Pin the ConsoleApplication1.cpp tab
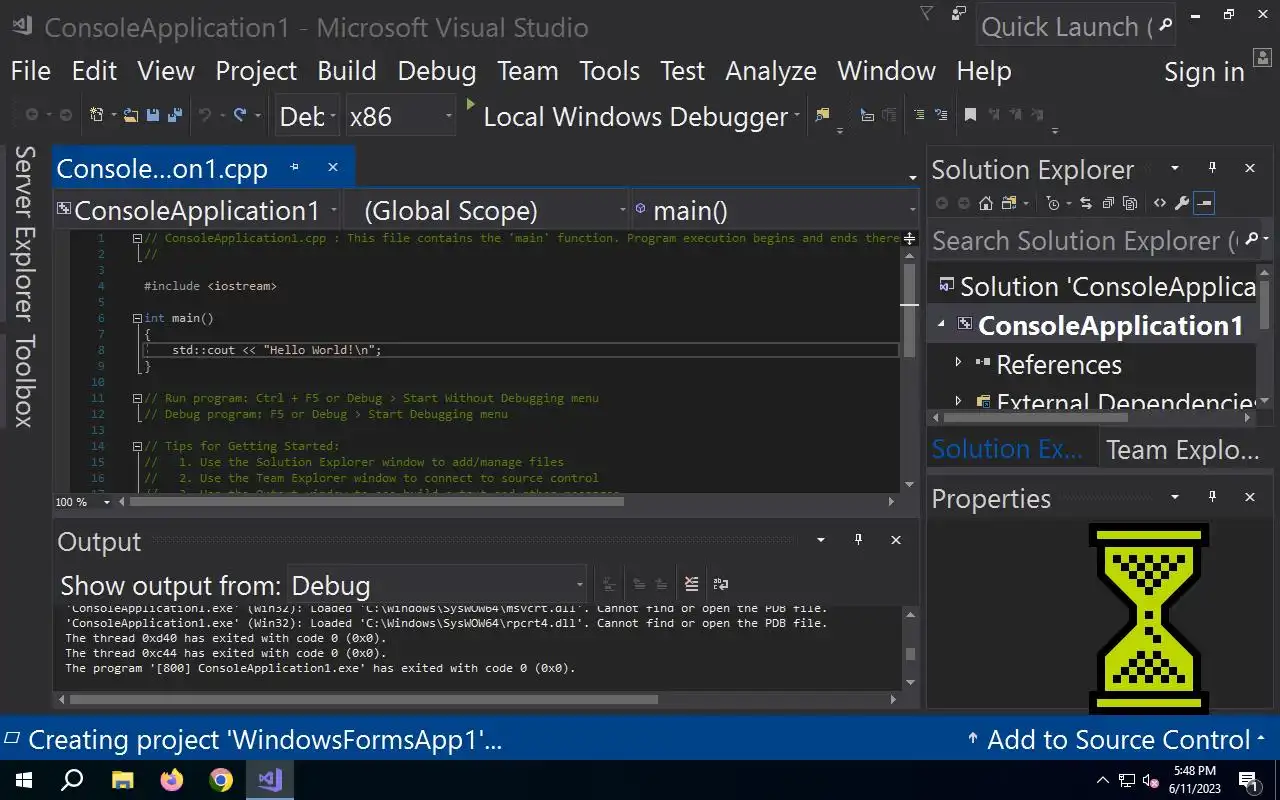The width and height of the screenshot is (1280, 800). (x=294, y=167)
